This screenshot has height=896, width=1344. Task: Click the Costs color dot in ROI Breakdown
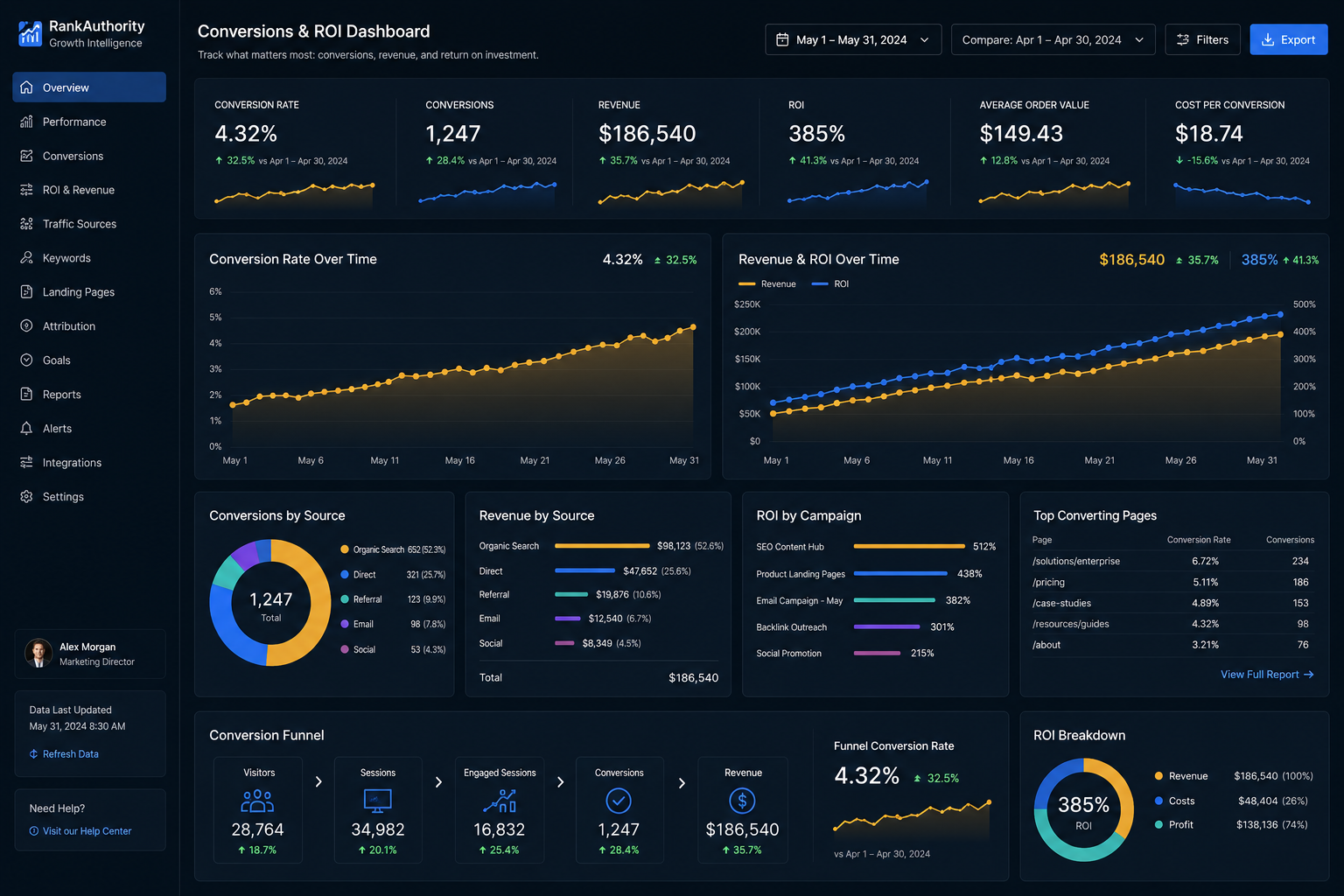tap(1158, 801)
